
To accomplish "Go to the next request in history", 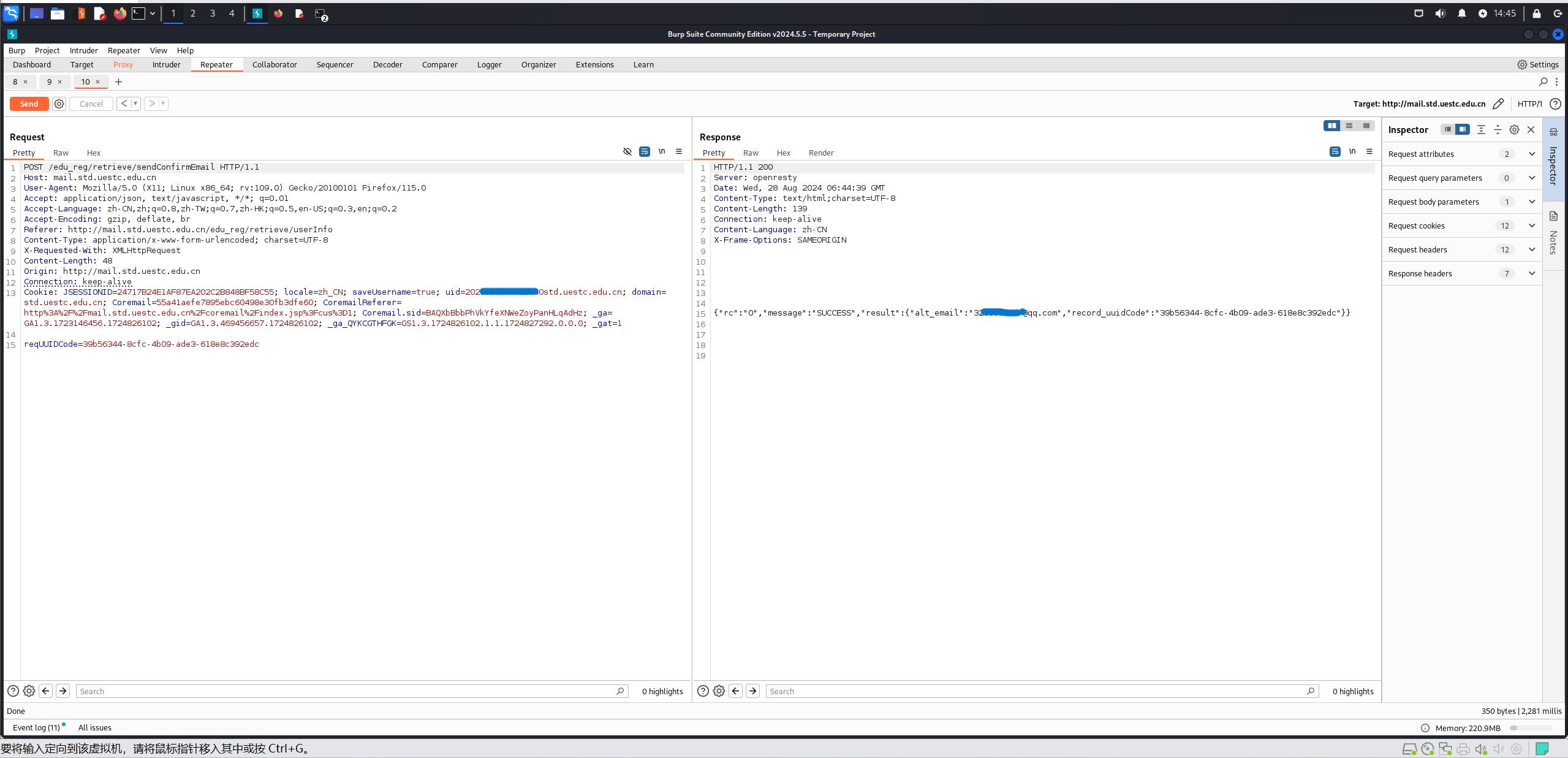I will [152, 104].
